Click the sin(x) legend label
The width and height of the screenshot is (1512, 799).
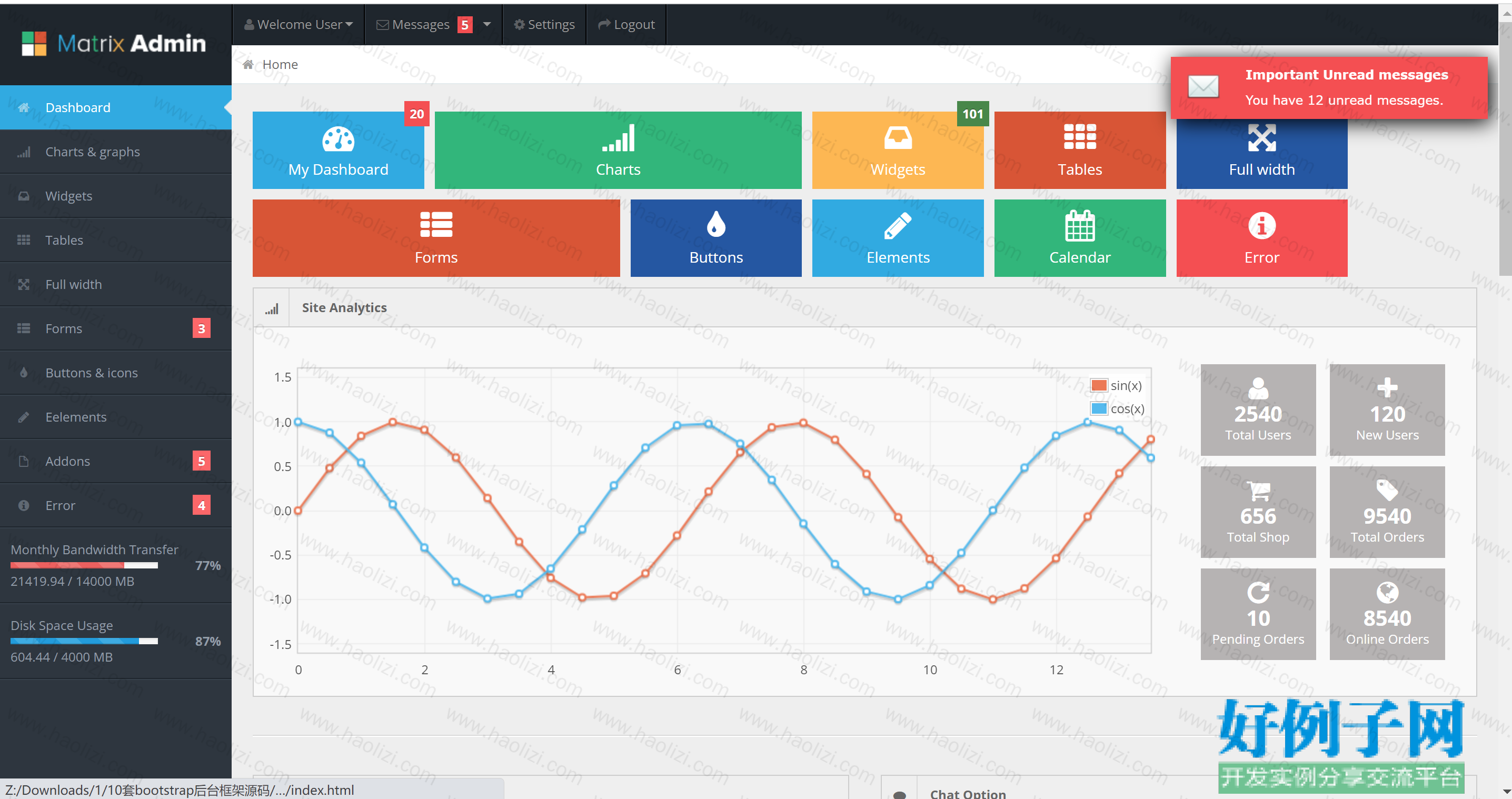click(x=1126, y=385)
